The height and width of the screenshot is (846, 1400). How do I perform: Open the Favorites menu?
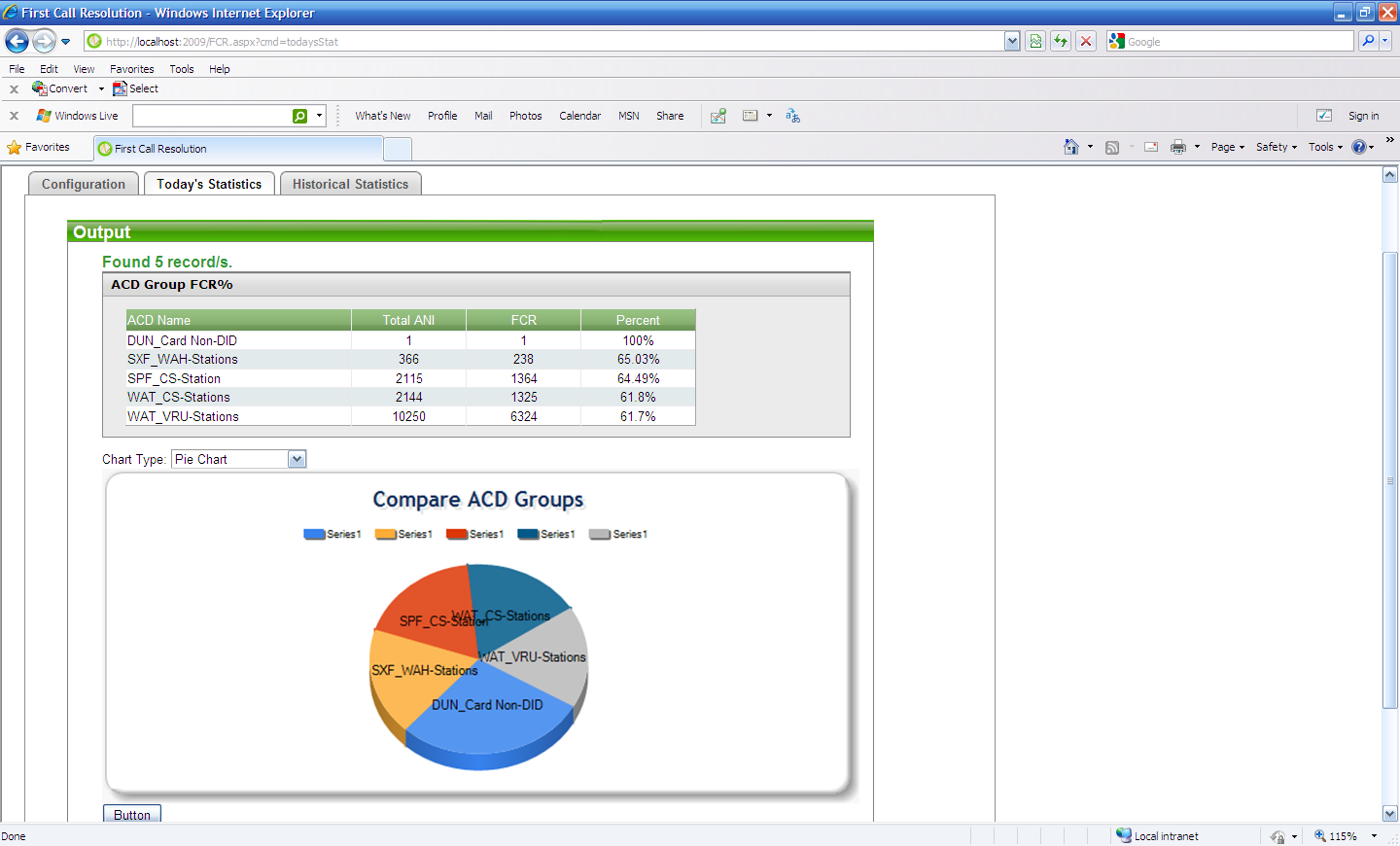131,69
